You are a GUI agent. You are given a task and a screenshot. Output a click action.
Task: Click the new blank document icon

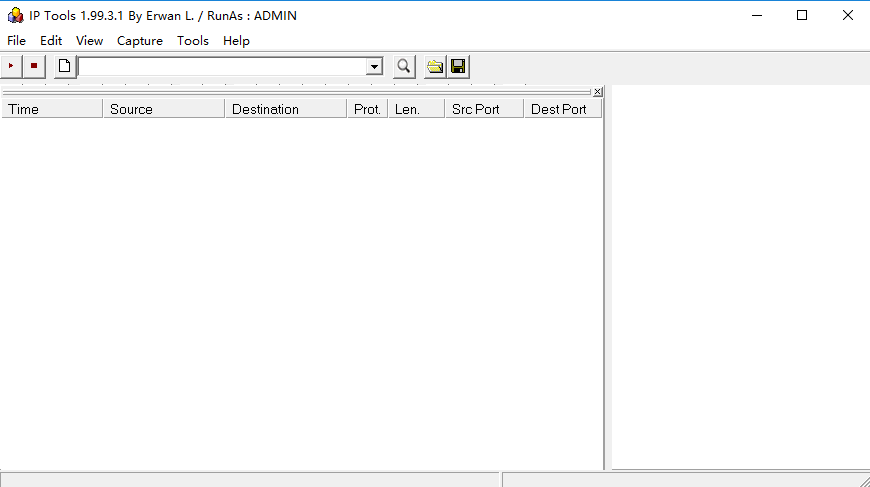click(65, 67)
